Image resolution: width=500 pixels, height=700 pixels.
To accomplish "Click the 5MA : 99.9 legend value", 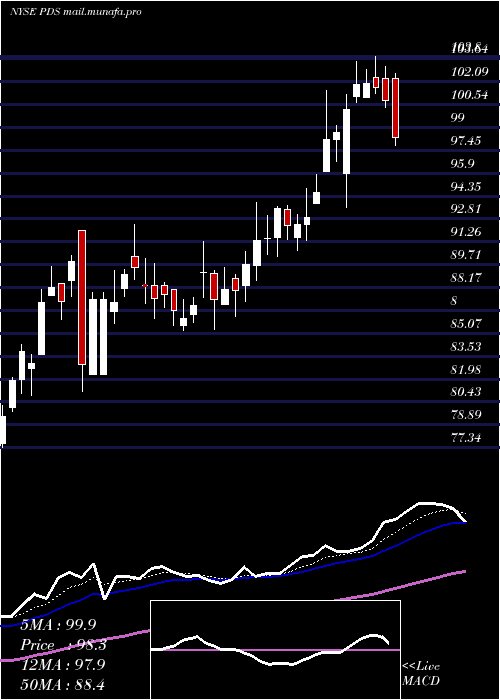I will 58,625.
